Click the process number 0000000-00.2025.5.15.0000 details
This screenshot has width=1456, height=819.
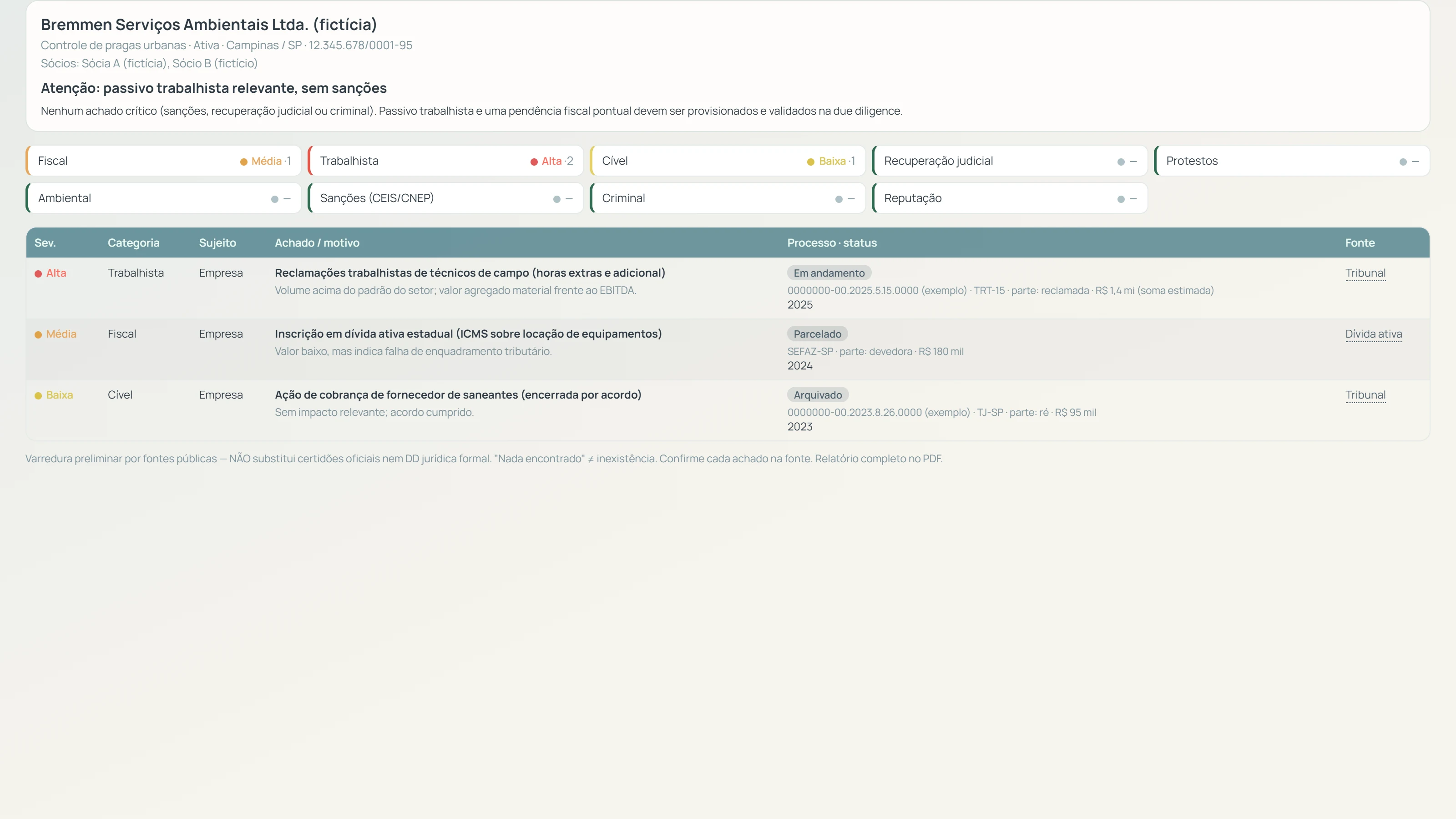coord(1001,291)
